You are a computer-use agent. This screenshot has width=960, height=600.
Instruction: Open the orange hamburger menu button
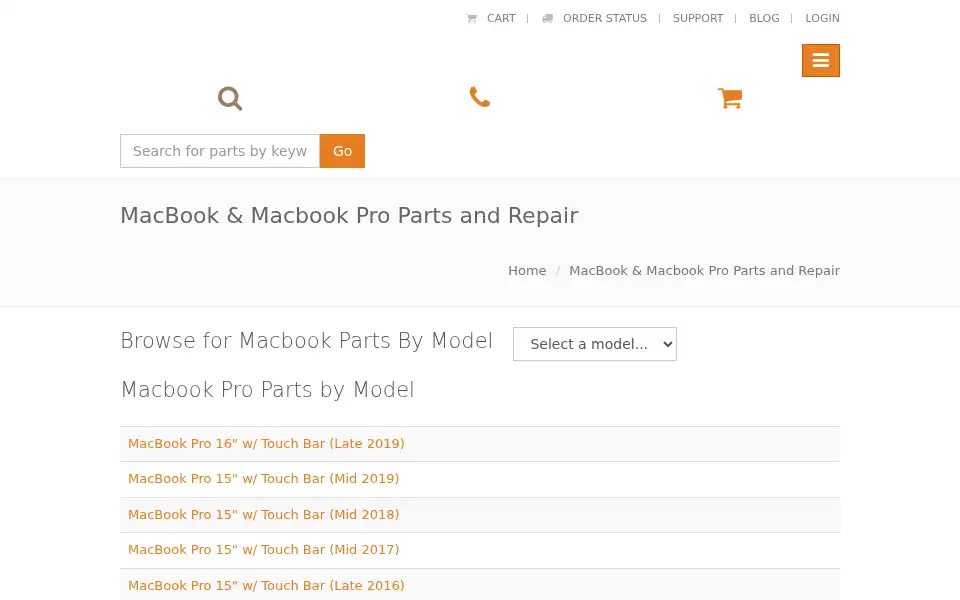coord(820,60)
